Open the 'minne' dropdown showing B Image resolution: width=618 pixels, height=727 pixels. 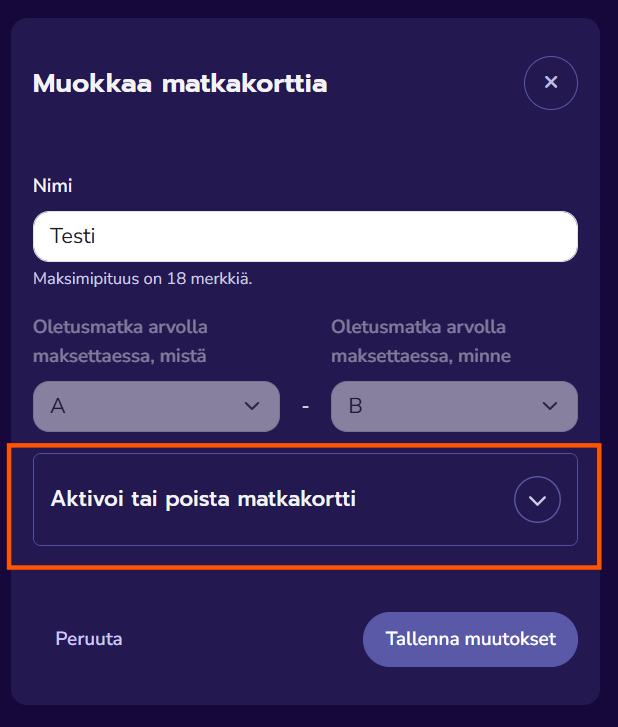(453, 406)
